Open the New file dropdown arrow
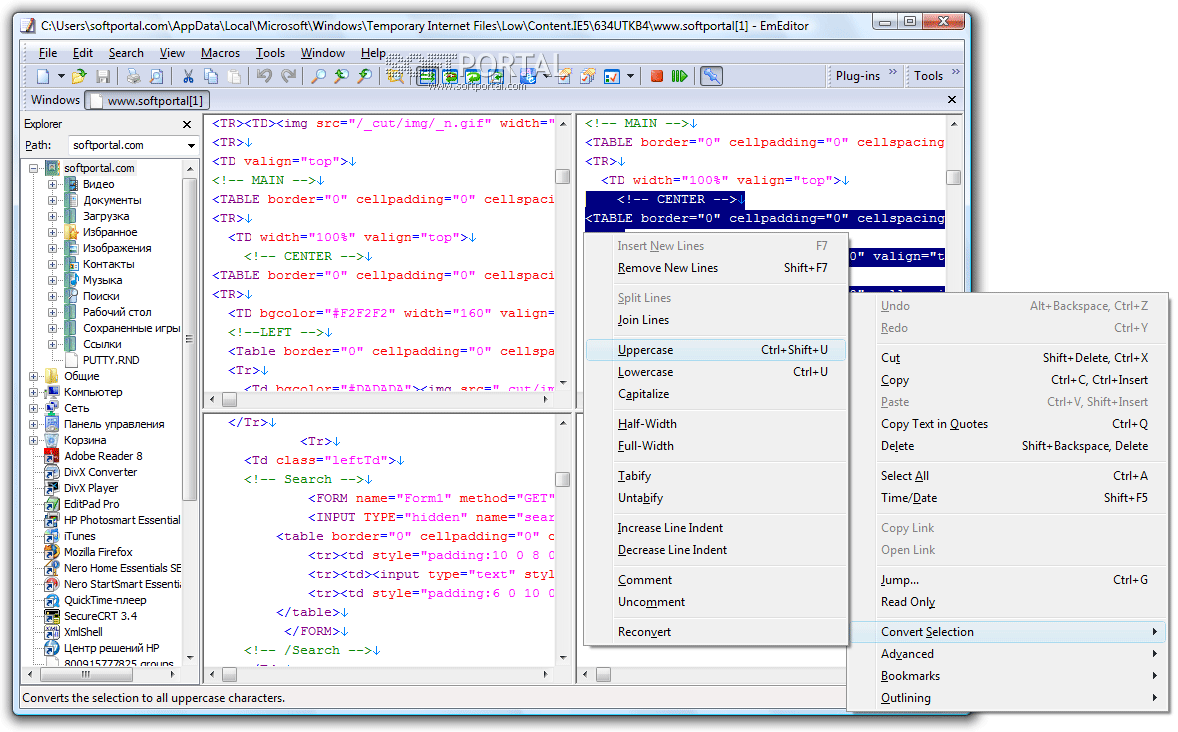 pyautogui.click(x=61, y=76)
